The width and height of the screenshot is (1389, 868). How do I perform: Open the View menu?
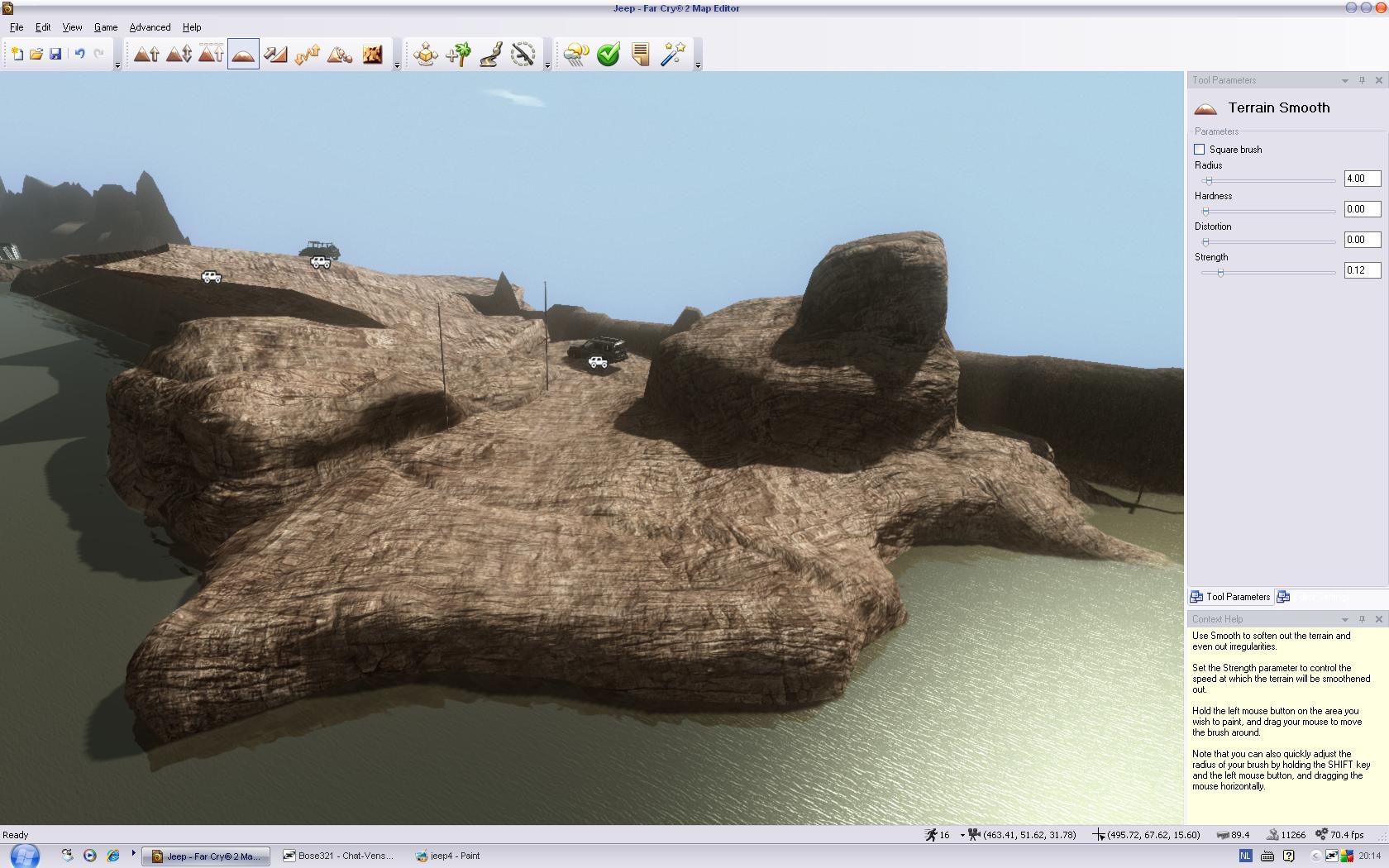72,27
